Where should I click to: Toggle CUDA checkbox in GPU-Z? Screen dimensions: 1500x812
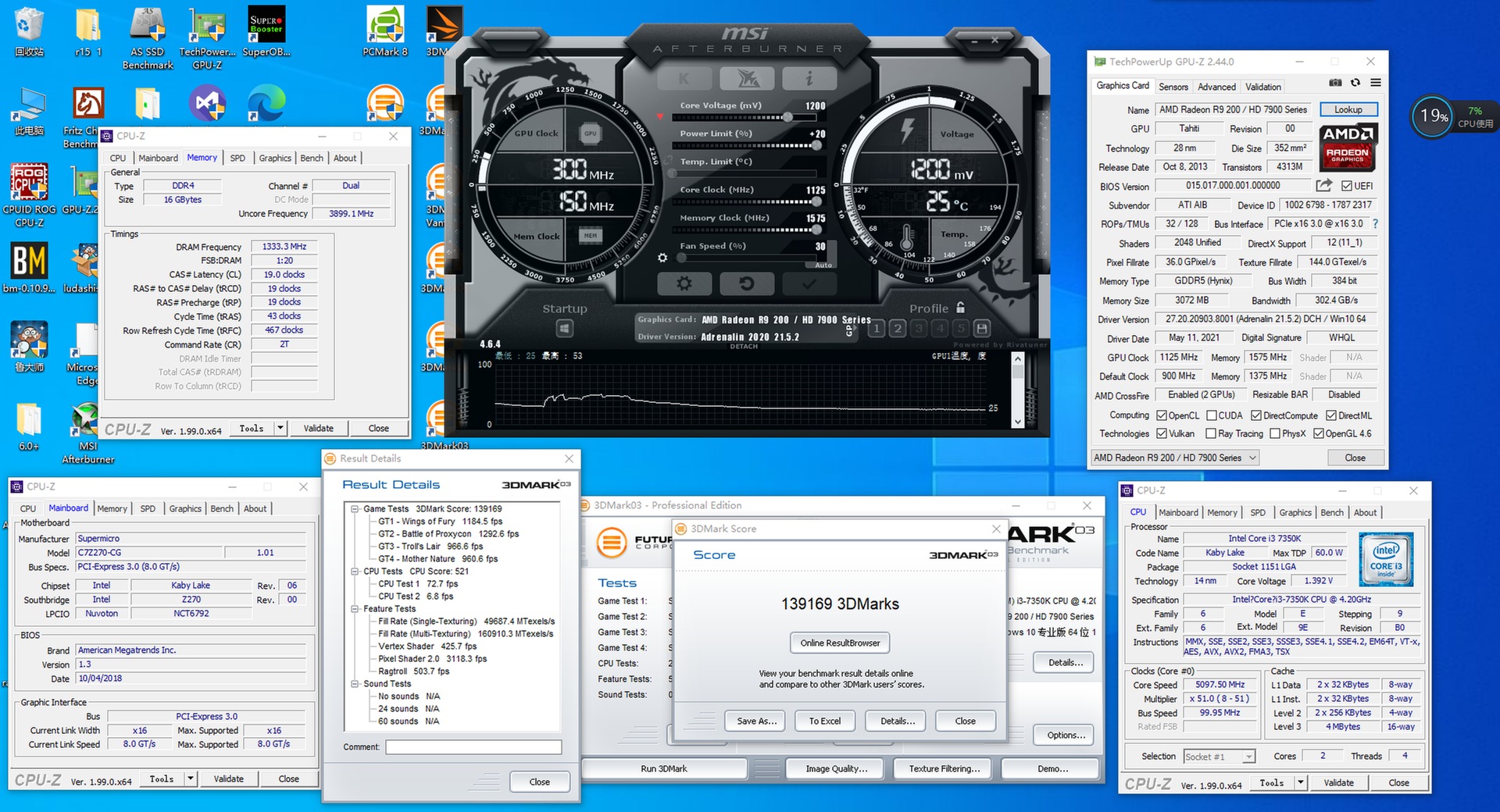point(1212,415)
